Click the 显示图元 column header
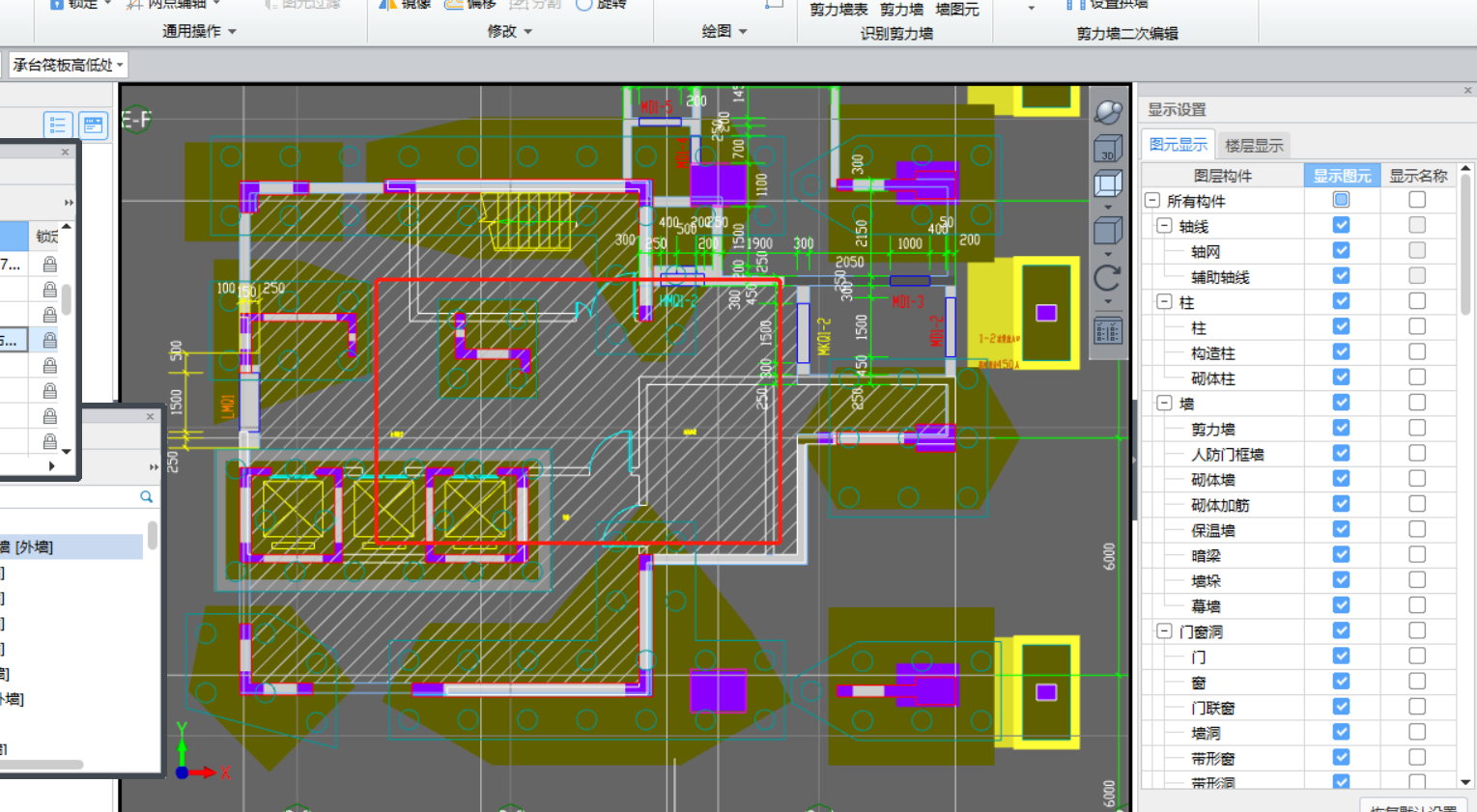The width and height of the screenshot is (1477, 812). tap(1342, 175)
